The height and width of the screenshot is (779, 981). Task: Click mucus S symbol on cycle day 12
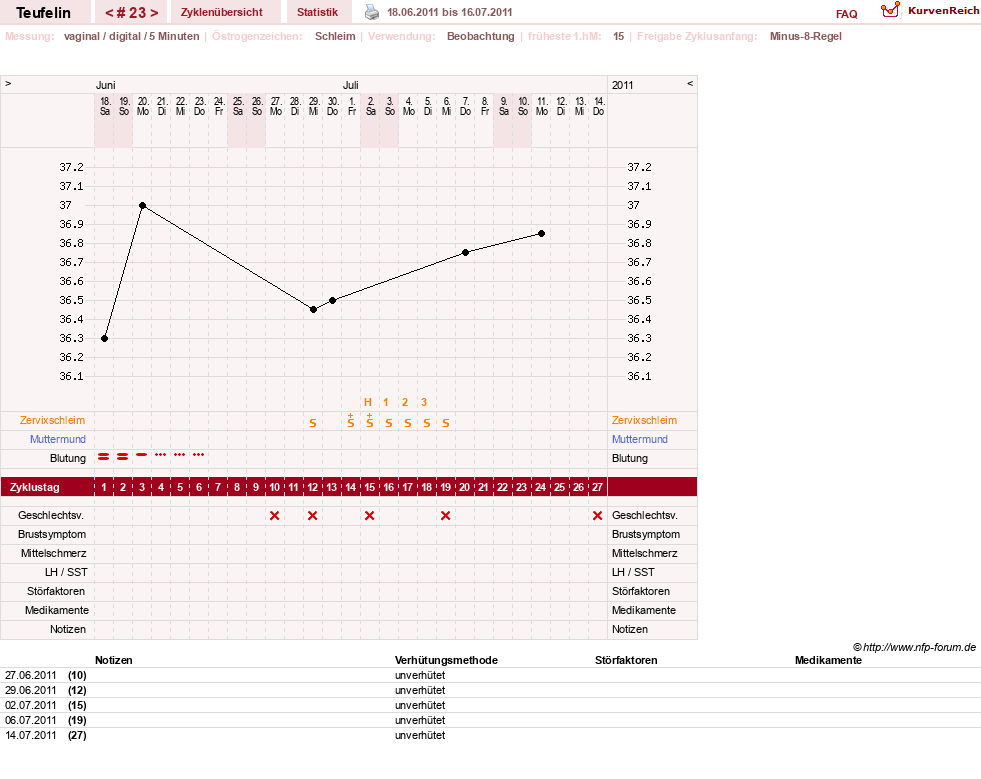point(313,423)
